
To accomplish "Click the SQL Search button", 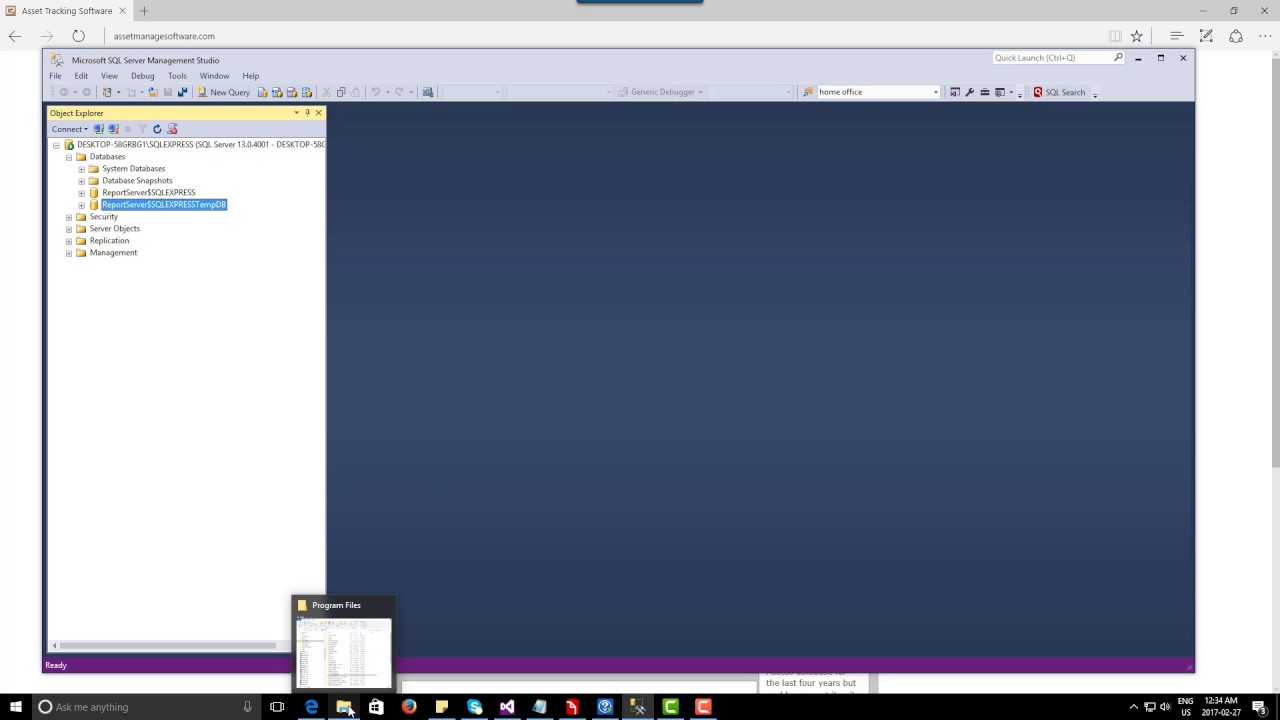I will coord(1059,92).
